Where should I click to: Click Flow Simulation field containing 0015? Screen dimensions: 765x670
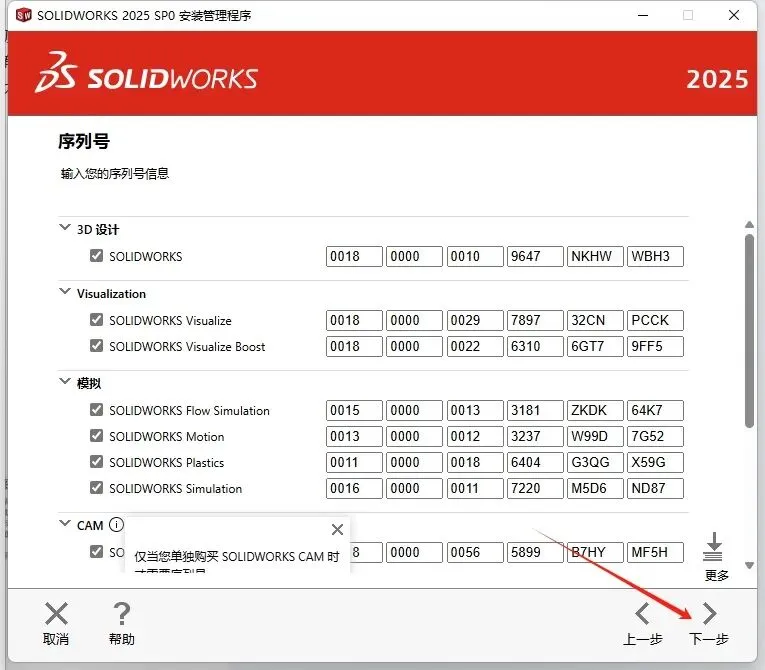click(x=354, y=410)
